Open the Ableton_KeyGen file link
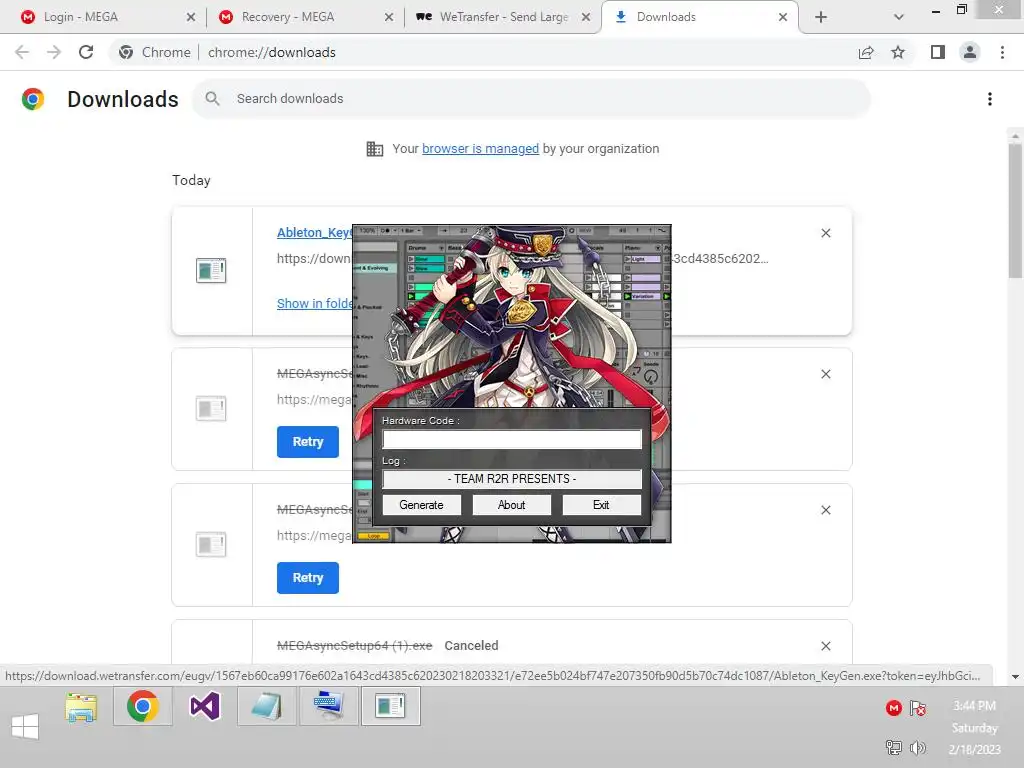Screen dimensions: 1024x768 pos(315,232)
